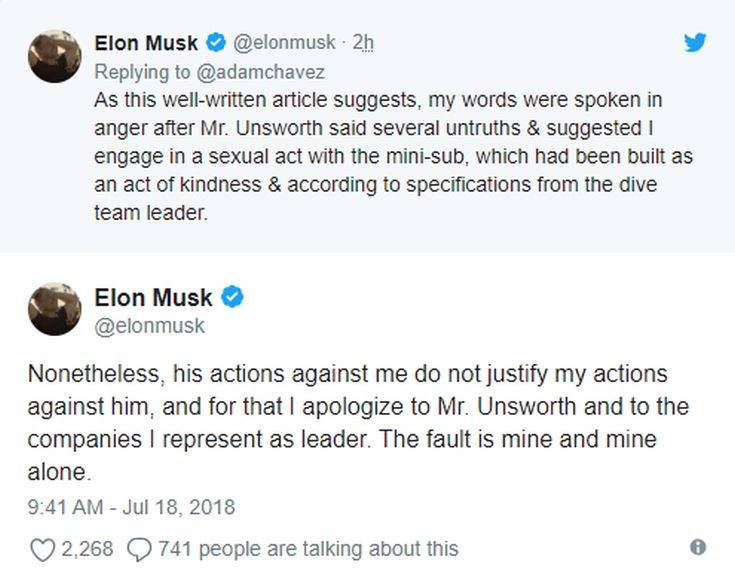Viewport: 735px width, 575px height.
Task: Open the 2h timestamp link
Action: click(x=364, y=42)
